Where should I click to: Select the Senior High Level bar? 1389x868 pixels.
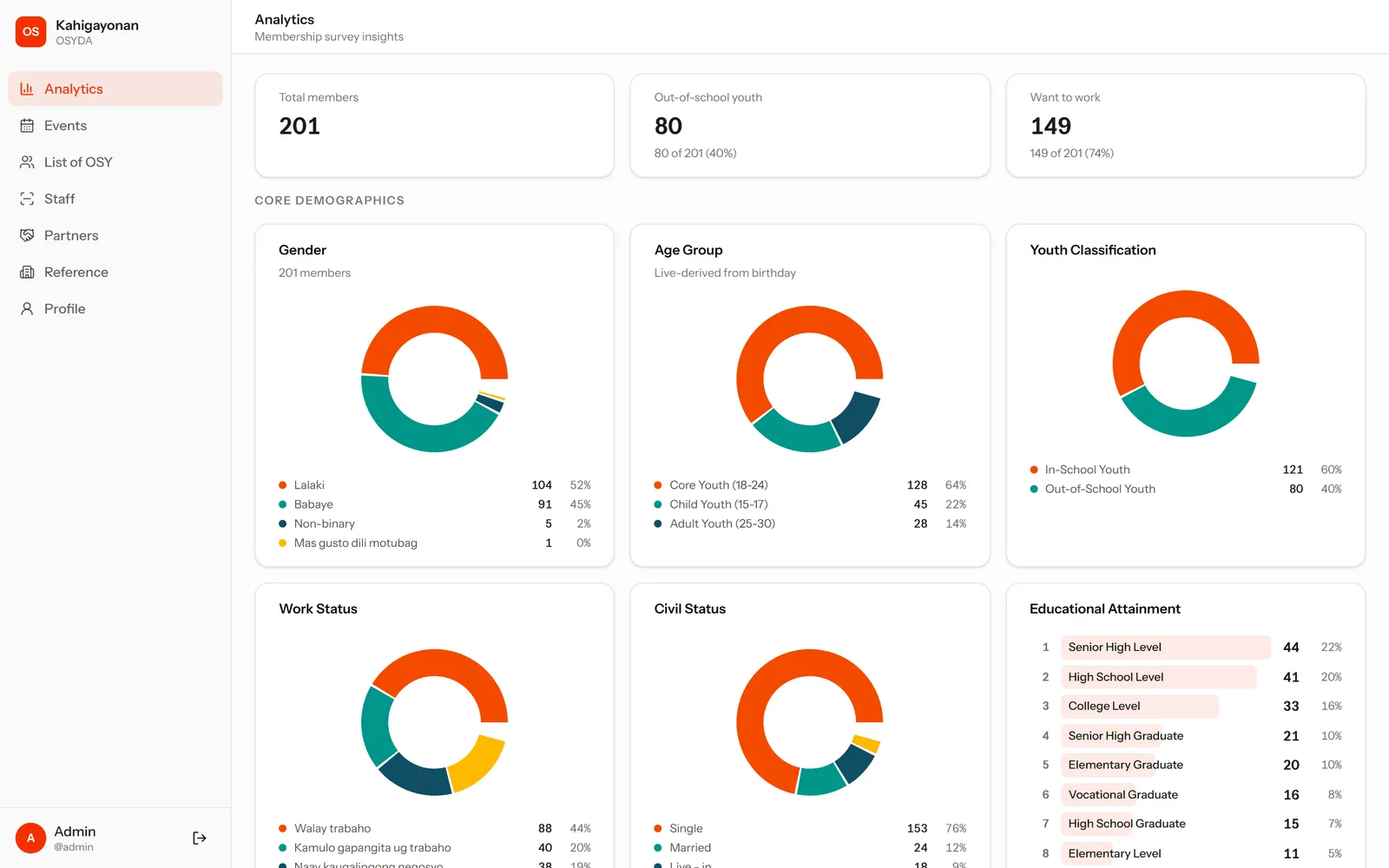coord(1166,648)
